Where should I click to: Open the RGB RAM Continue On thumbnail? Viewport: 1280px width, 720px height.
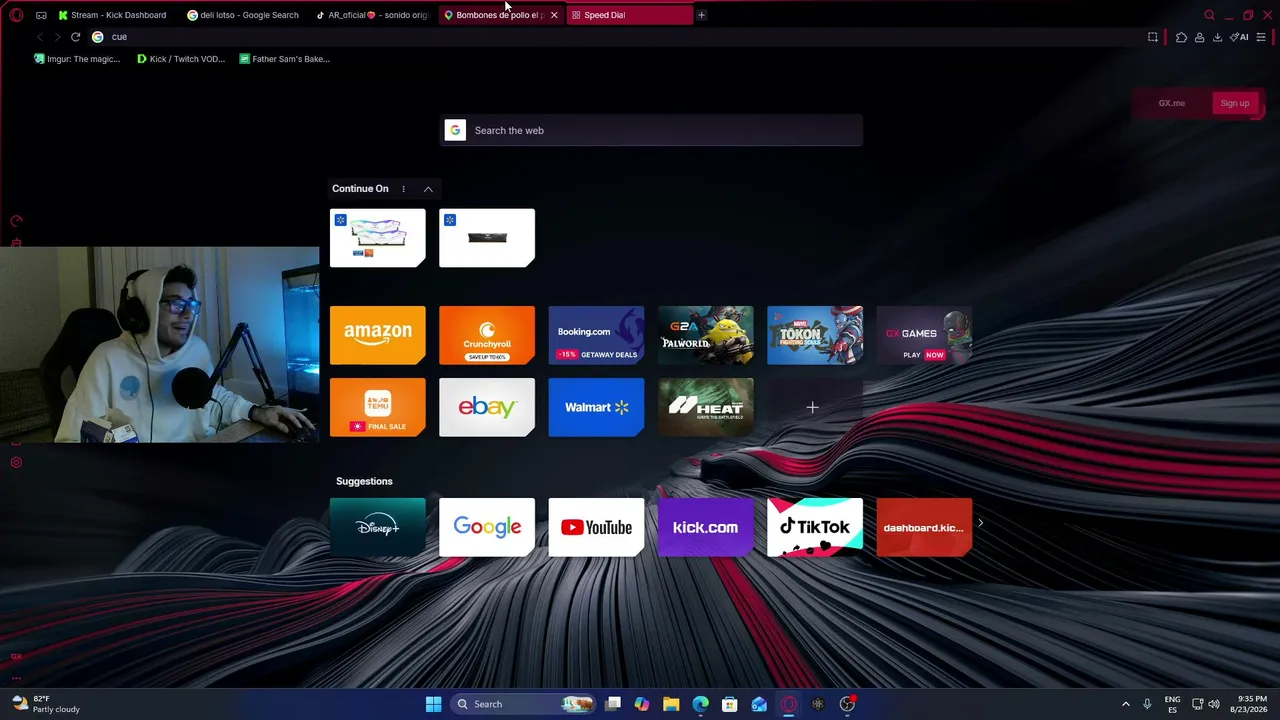coord(377,238)
